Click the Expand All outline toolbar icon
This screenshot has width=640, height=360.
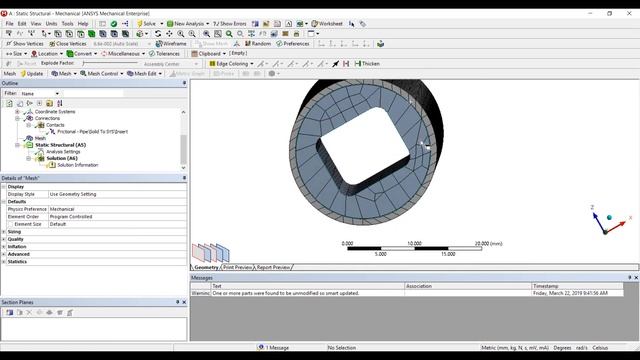(39, 104)
